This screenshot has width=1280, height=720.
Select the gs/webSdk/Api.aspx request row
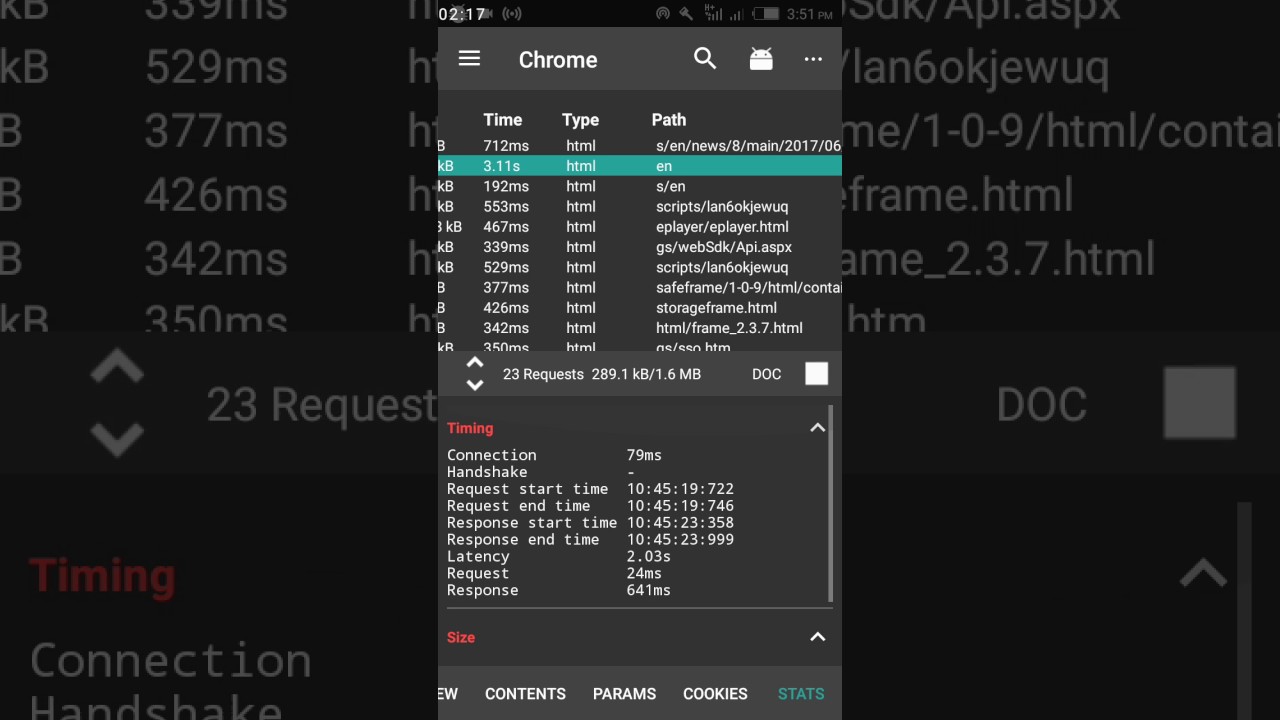640,247
